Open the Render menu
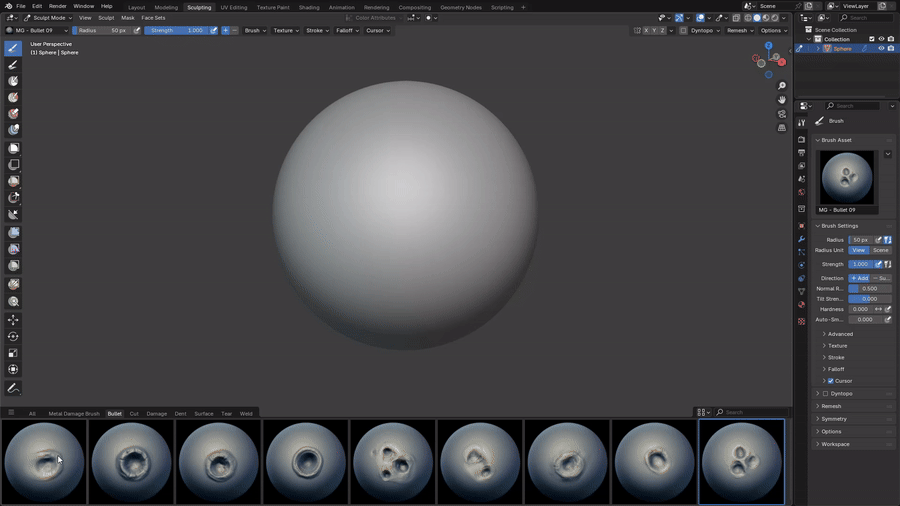900x506 pixels. tap(57, 6)
